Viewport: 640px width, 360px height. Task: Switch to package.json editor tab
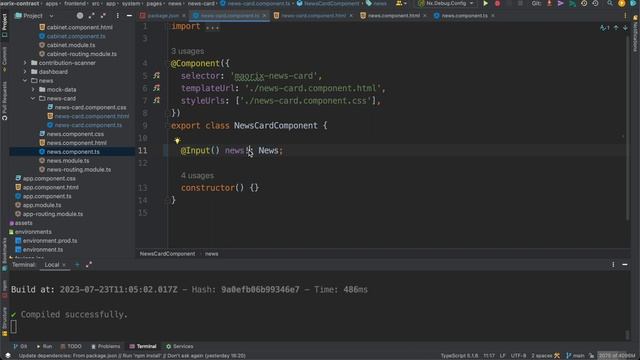tap(162, 16)
